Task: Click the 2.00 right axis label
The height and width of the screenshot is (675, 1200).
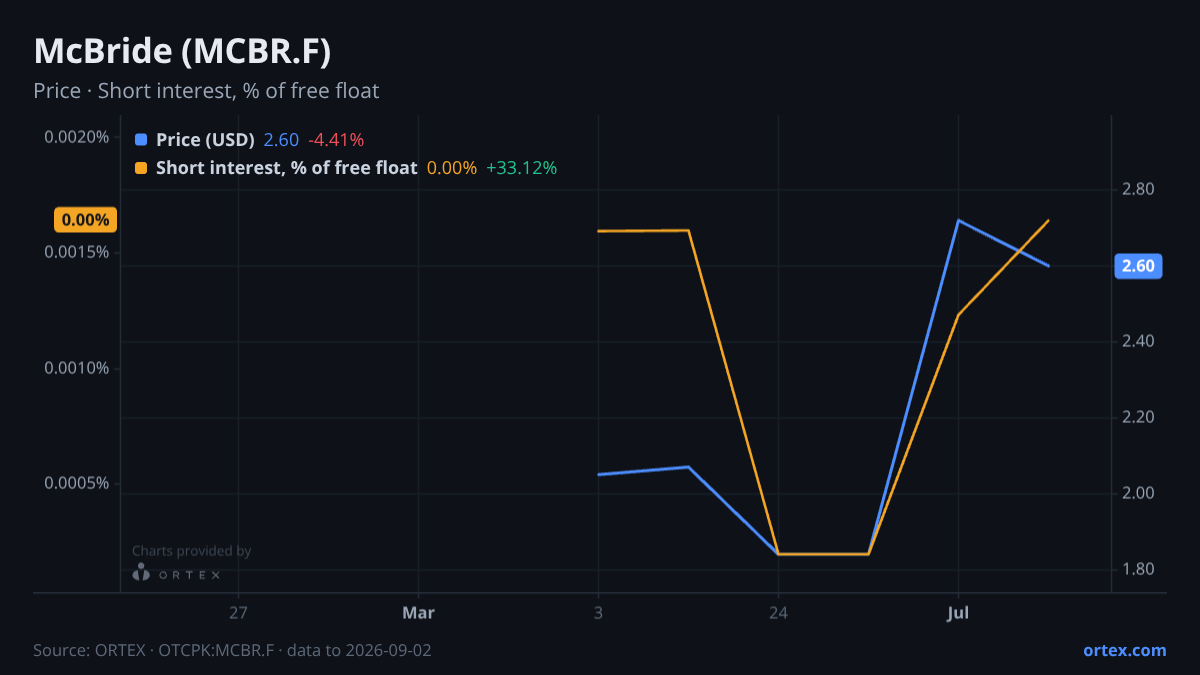Action: (x=1139, y=494)
